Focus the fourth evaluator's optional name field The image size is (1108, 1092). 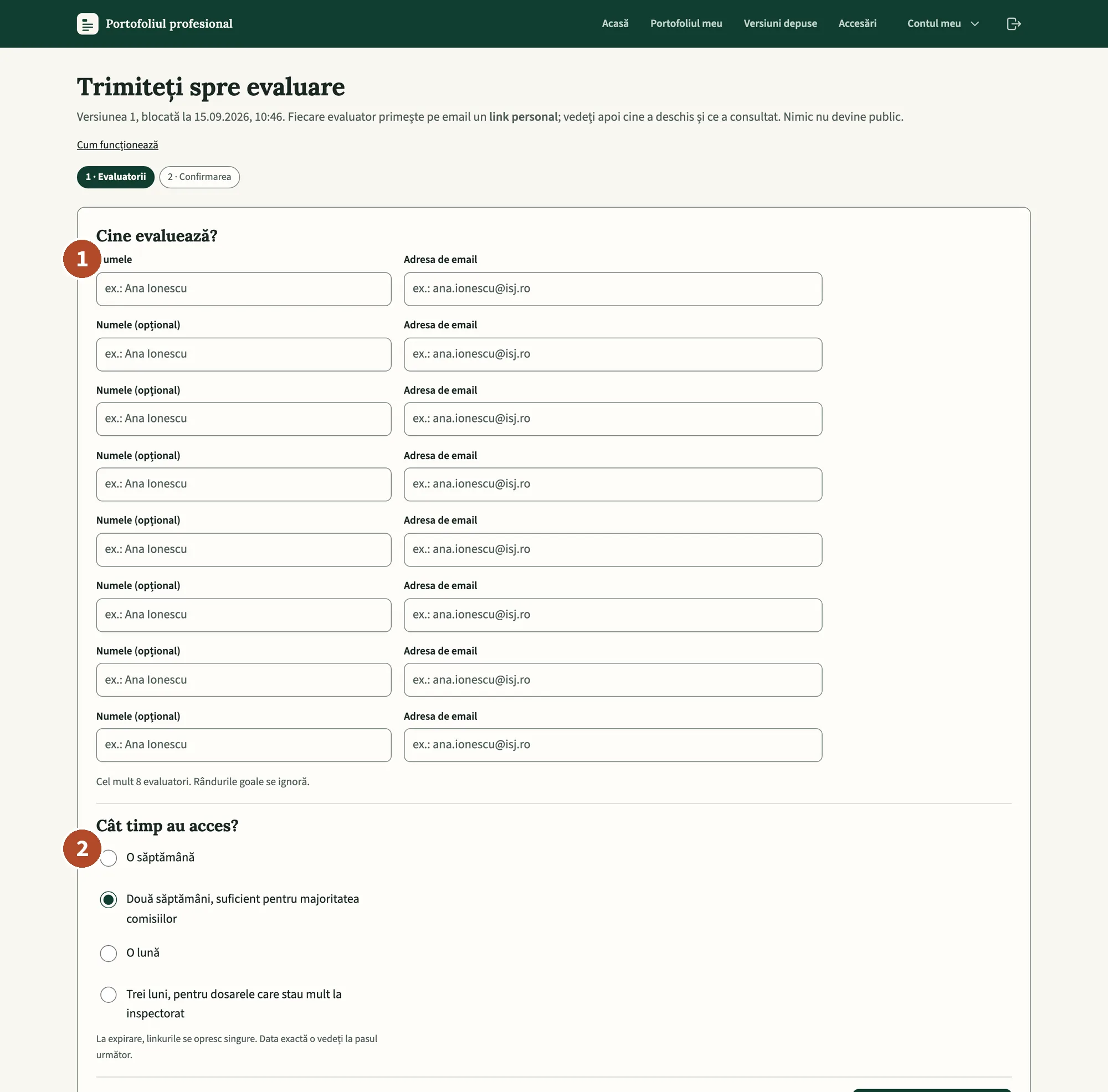[244, 485]
